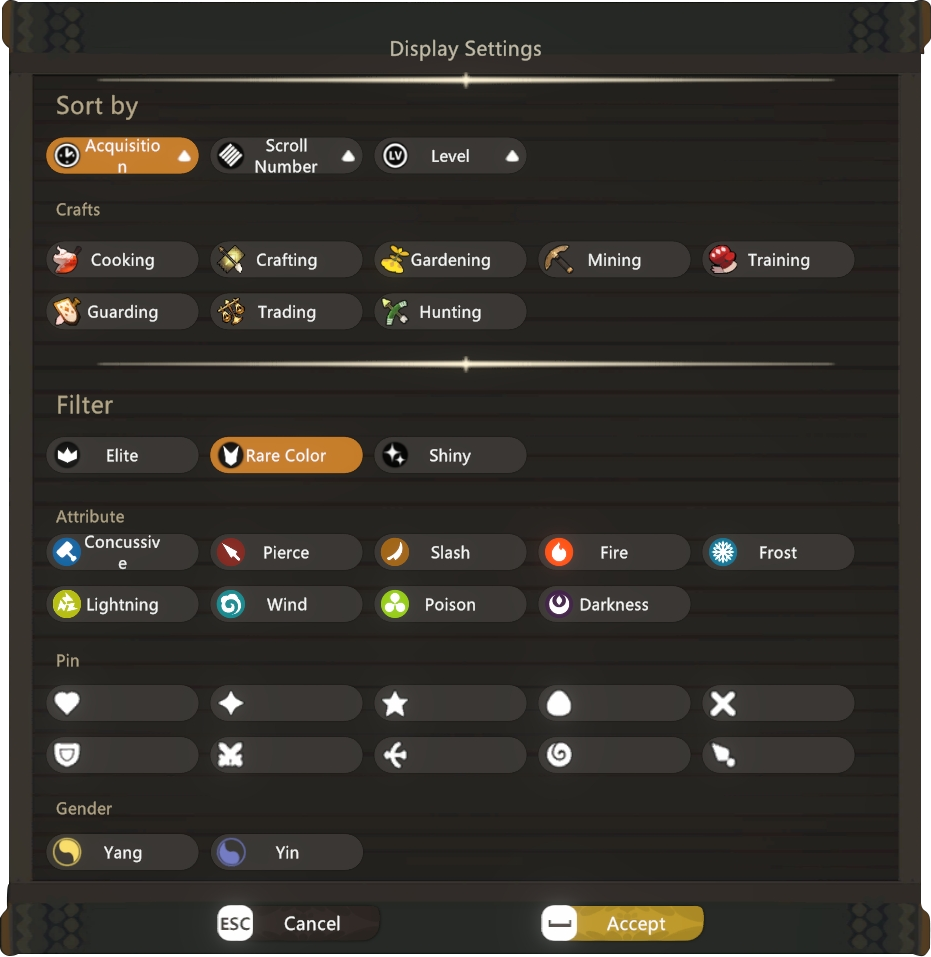The width and height of the screenshot is (931, 957).
Task: Flip the Acquisition sort order arrow
Action: [184, 156]
